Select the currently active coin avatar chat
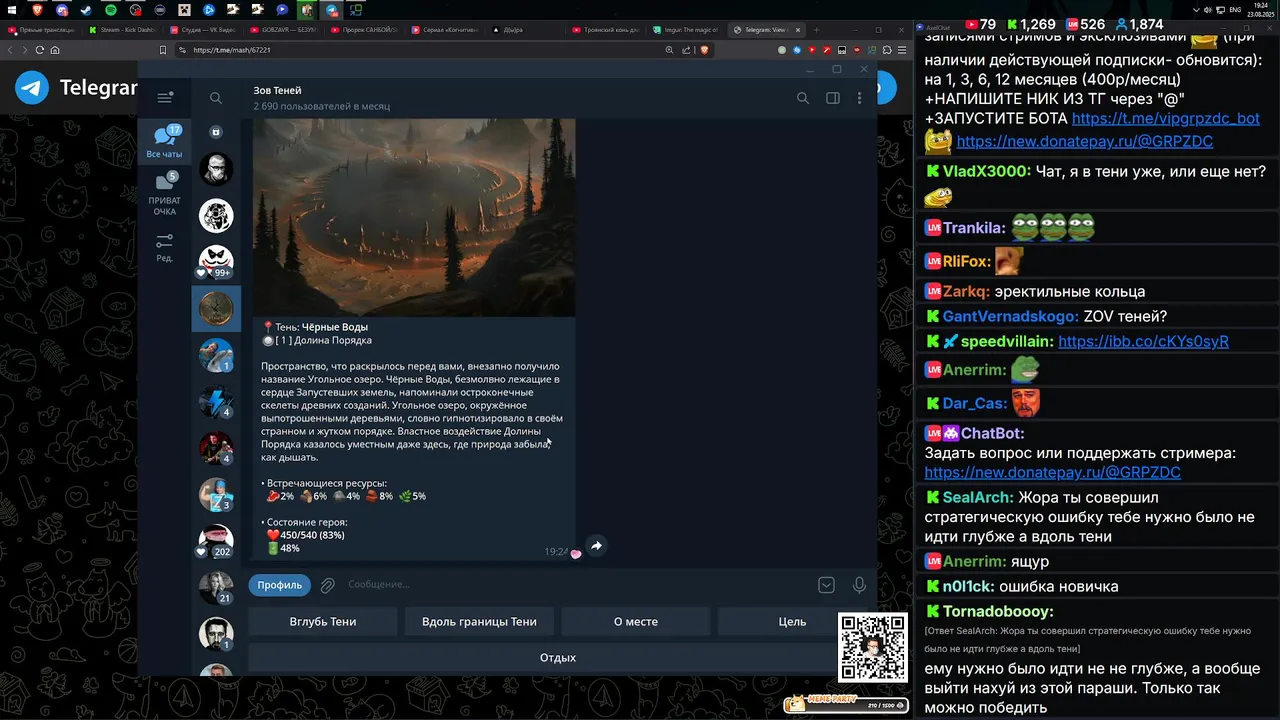The height and width of the screenshot is (720, 1280). (216, 308)
